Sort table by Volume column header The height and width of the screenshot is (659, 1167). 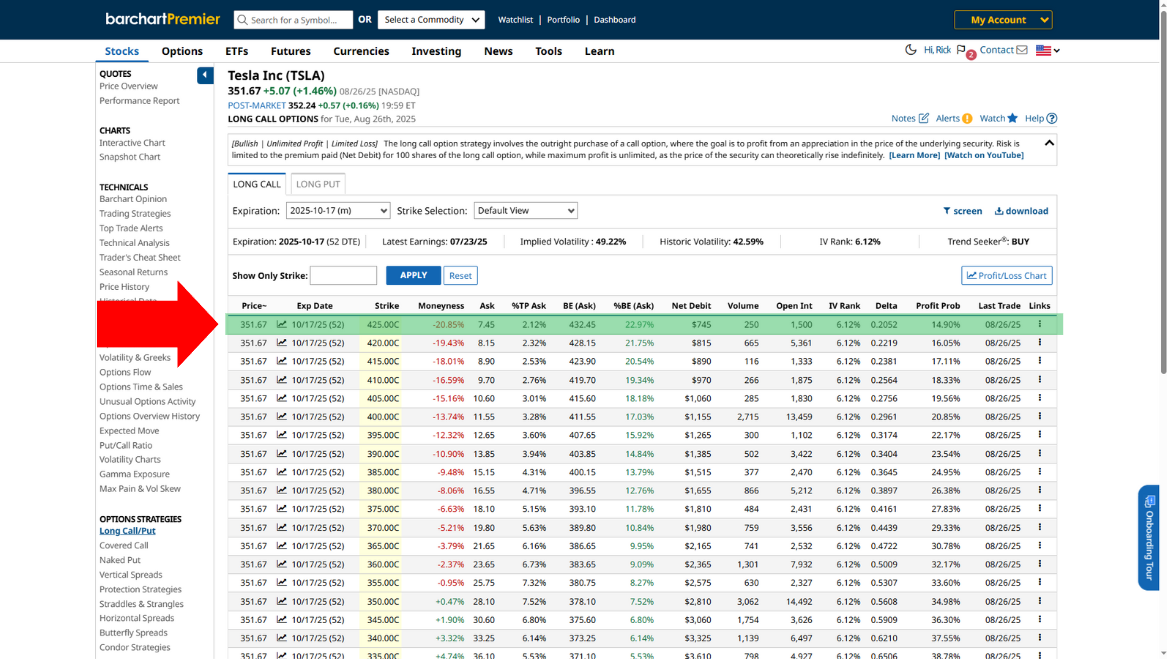click(x=743, y=305)
